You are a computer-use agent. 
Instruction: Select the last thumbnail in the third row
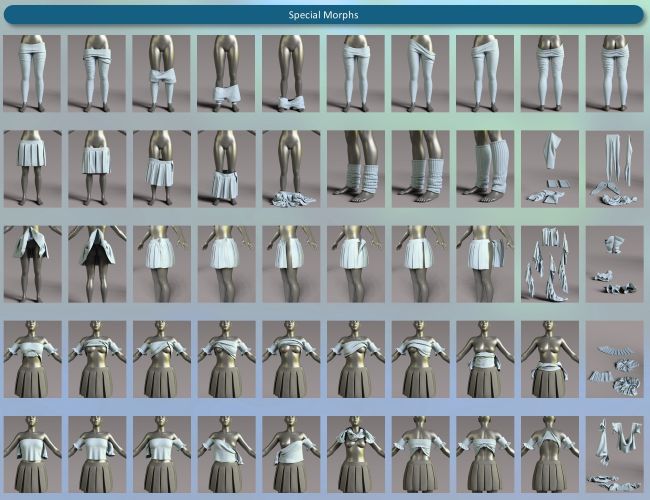(x=615, y=263)
